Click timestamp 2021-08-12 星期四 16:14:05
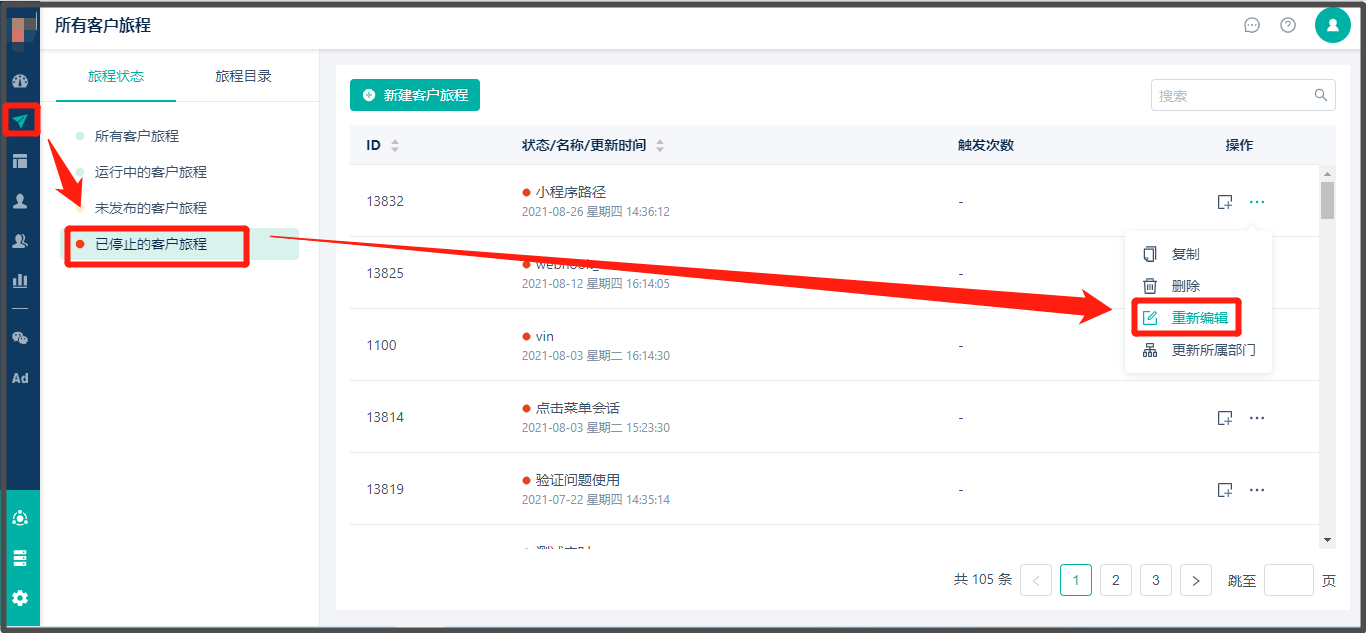This screenshot has width=1366, height=633. [x=596, y=284]
